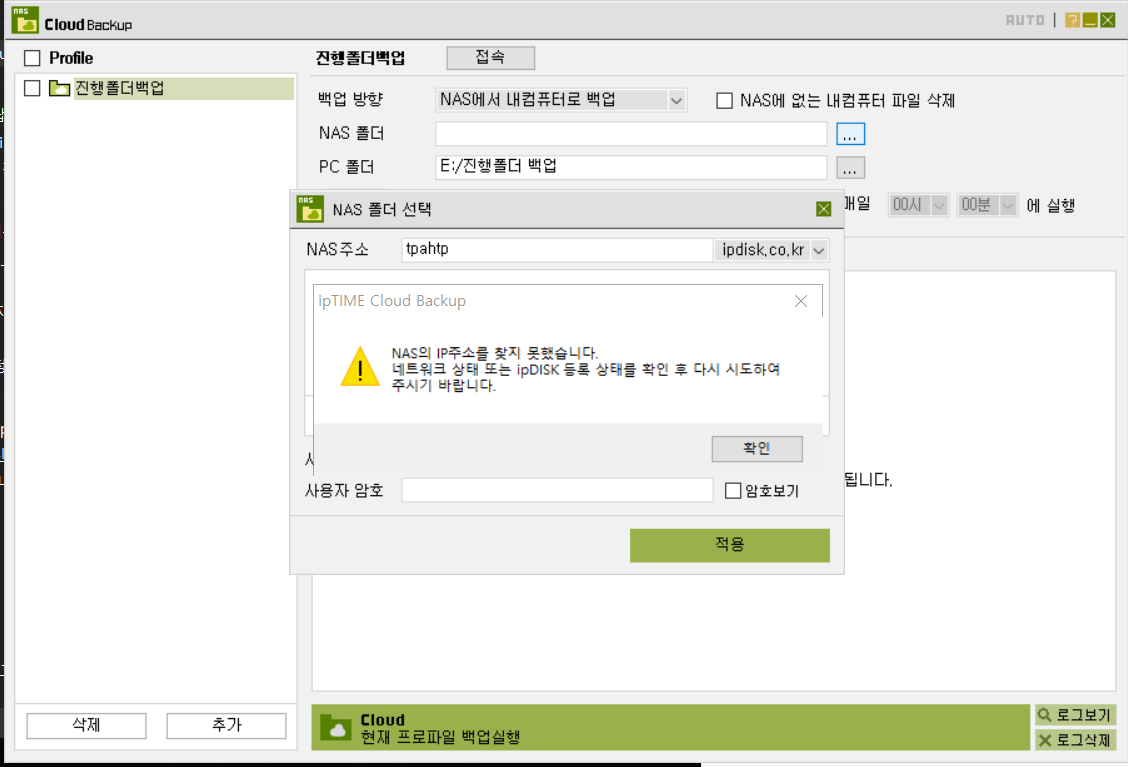Click the NAS 폴더 path input field
Viewport: 1128px width, 767px height.
point(631,134)
